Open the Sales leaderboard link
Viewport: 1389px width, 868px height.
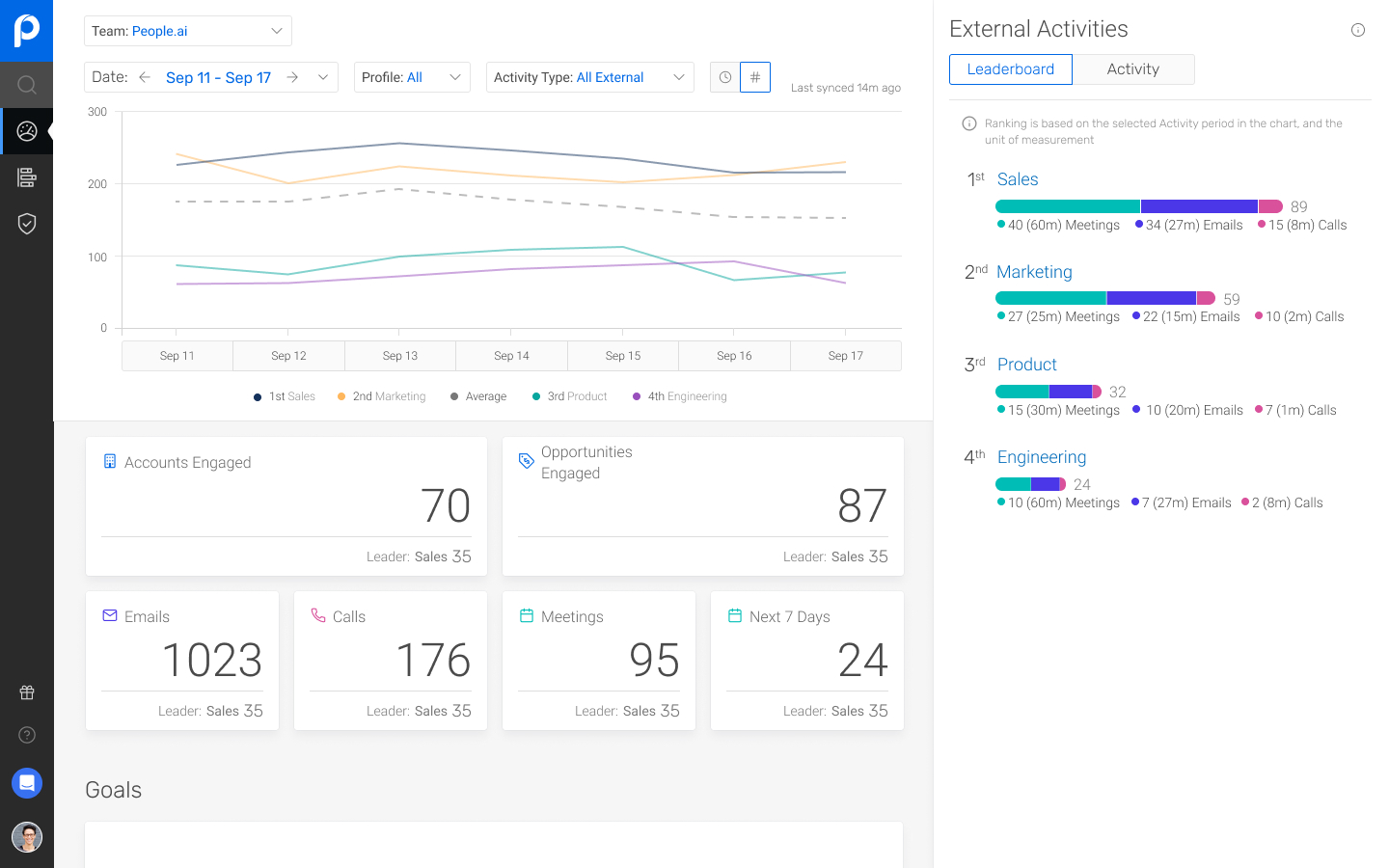[1018, 179]
